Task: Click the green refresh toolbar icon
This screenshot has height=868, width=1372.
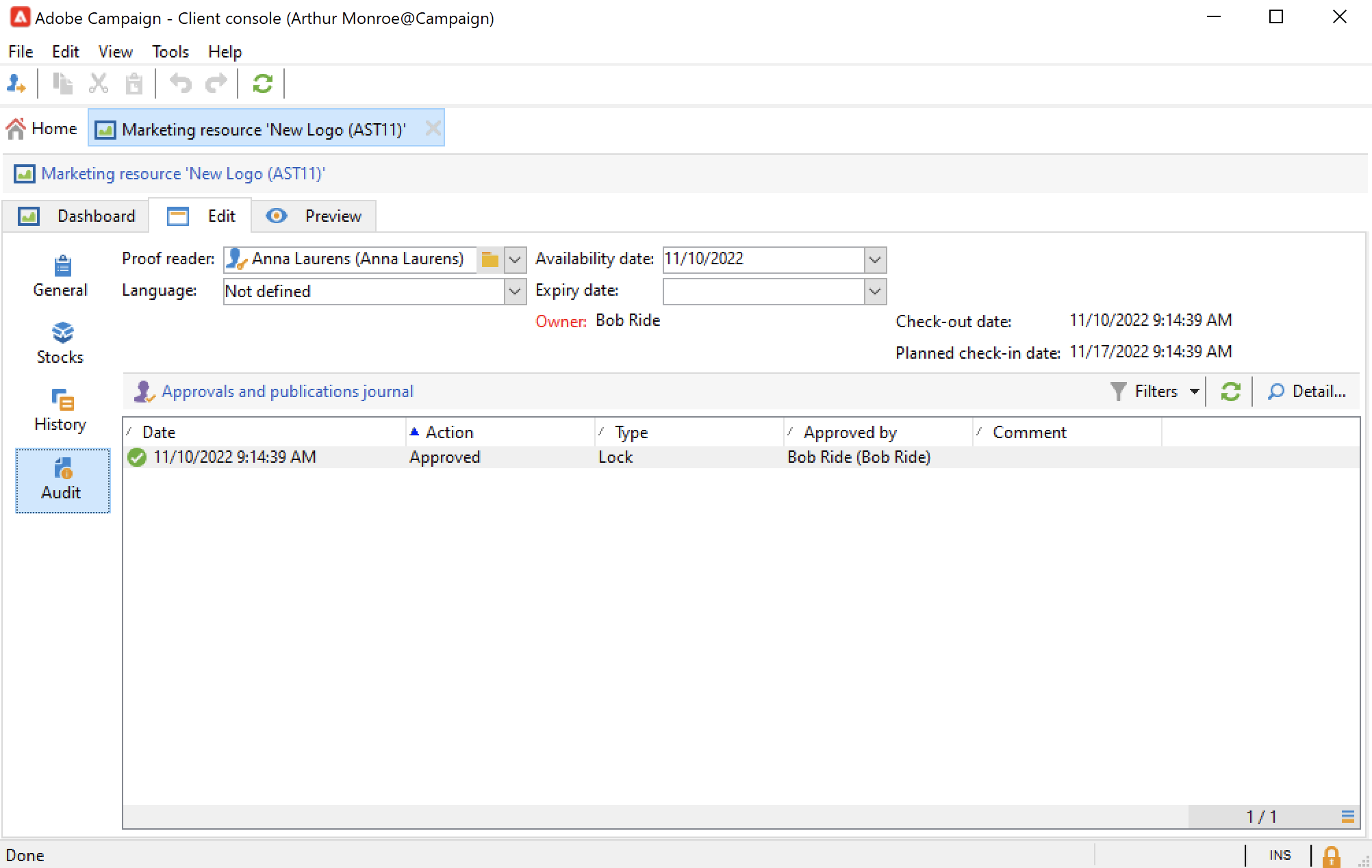Action: [263, 84]
